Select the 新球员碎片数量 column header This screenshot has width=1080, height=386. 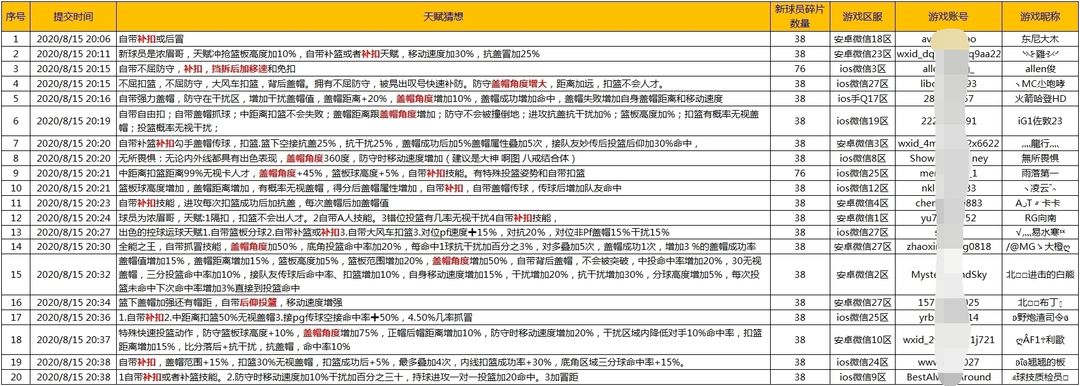click(x=800, y=16)
